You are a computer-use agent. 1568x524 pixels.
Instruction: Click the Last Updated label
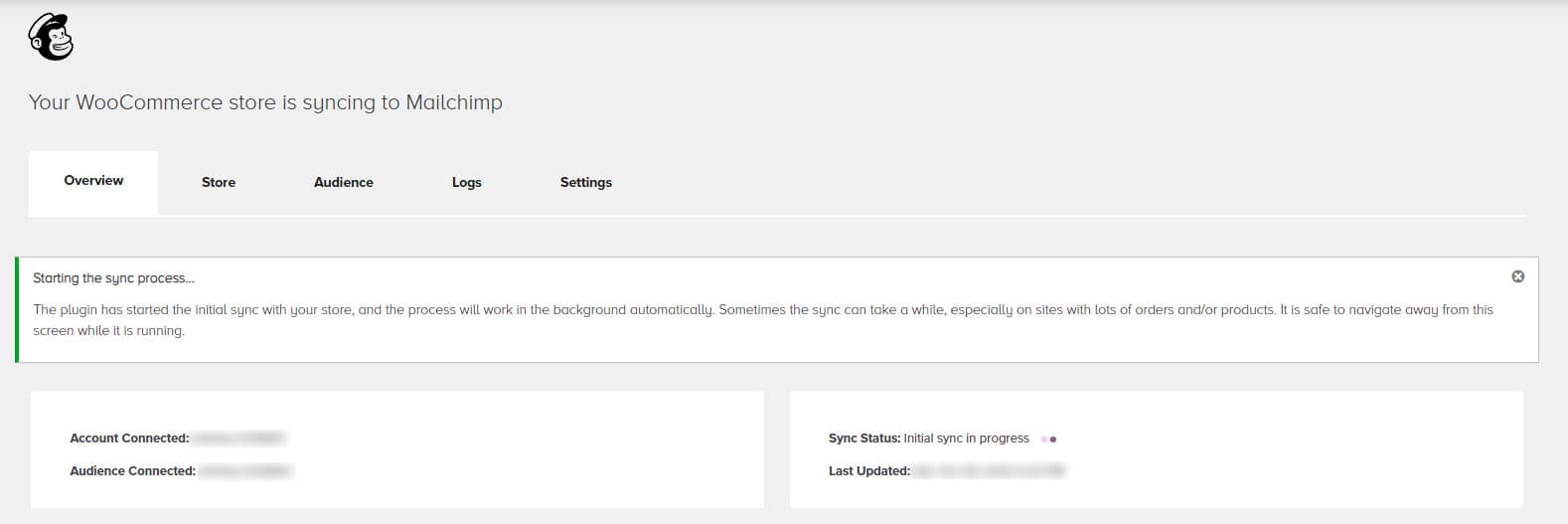[869, 471]
